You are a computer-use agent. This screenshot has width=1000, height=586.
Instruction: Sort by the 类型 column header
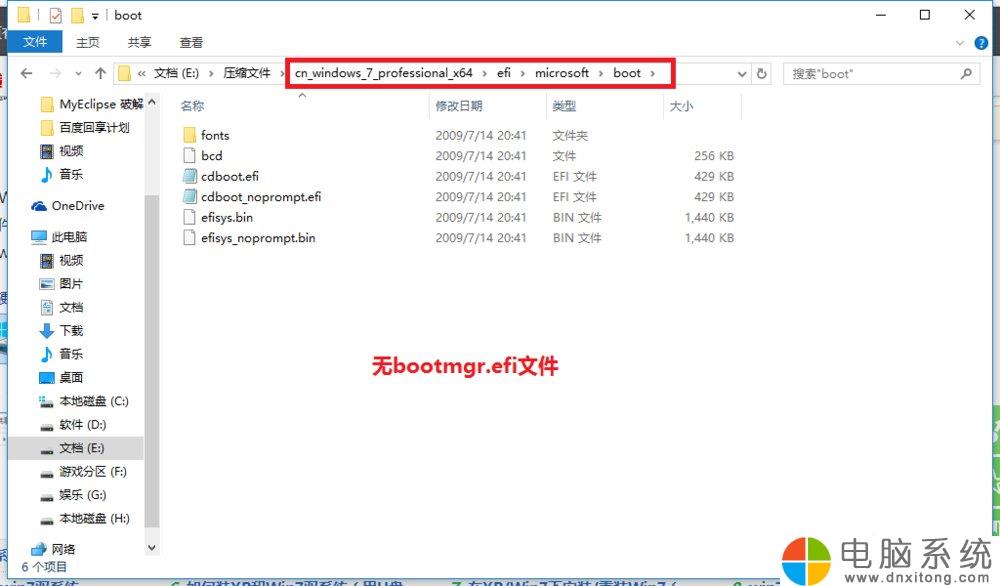coord(564,106)
